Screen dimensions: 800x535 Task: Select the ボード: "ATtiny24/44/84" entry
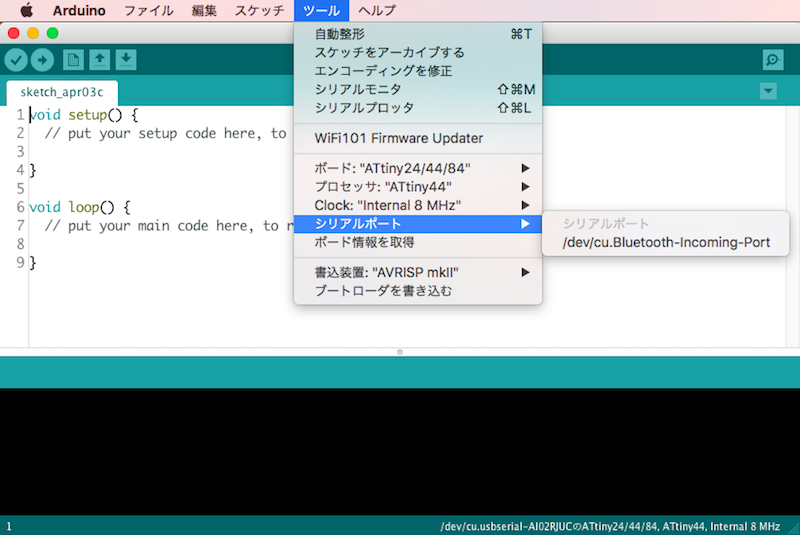(x=418, y=168)
